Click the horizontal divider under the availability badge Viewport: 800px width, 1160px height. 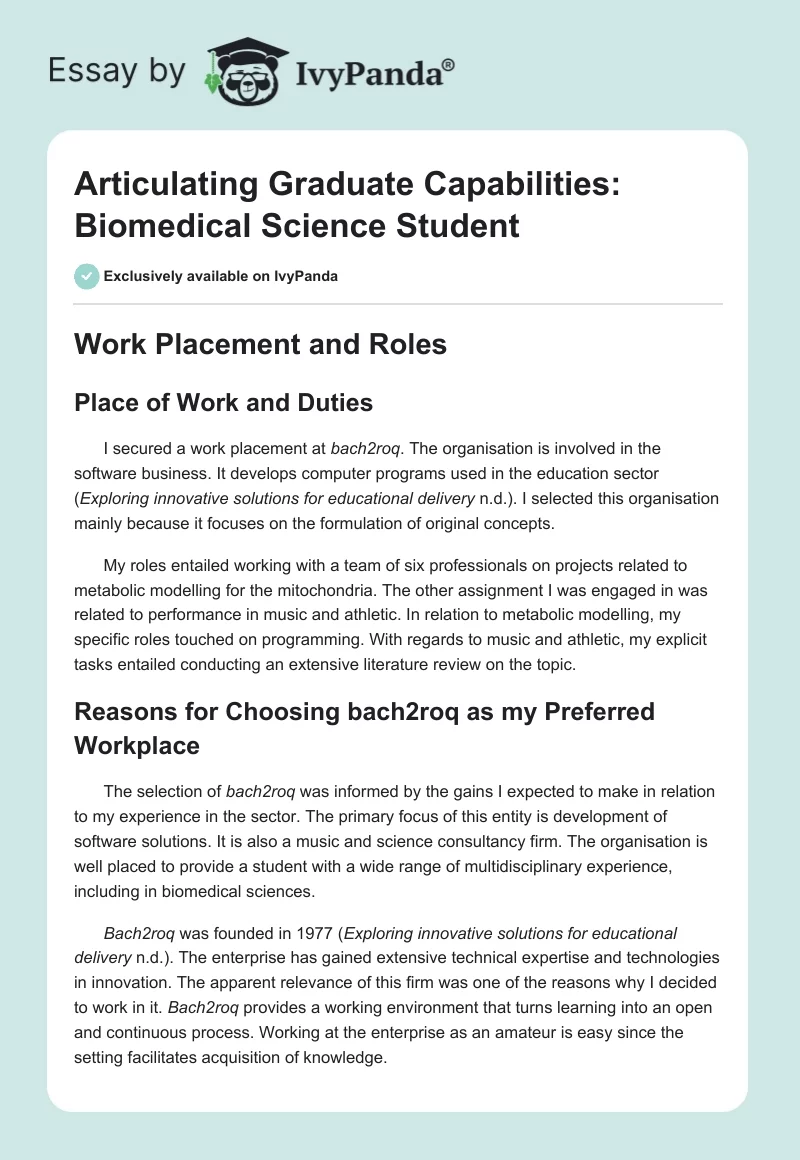tap(399, 303)
